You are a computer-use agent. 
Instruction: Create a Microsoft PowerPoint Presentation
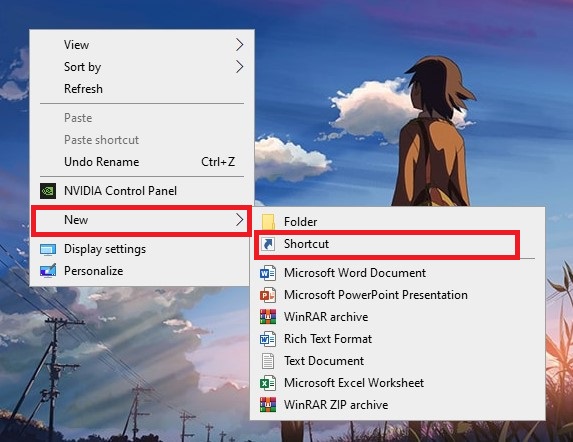[x=398, y=295]
